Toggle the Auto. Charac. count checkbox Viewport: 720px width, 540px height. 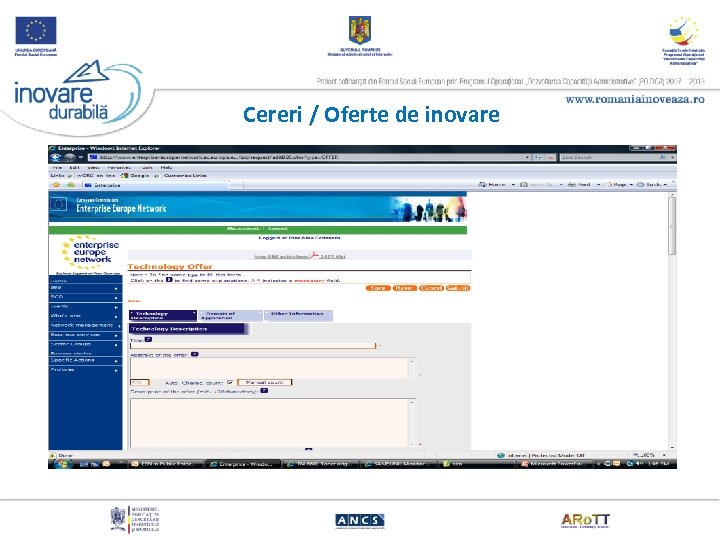[230, 382]
